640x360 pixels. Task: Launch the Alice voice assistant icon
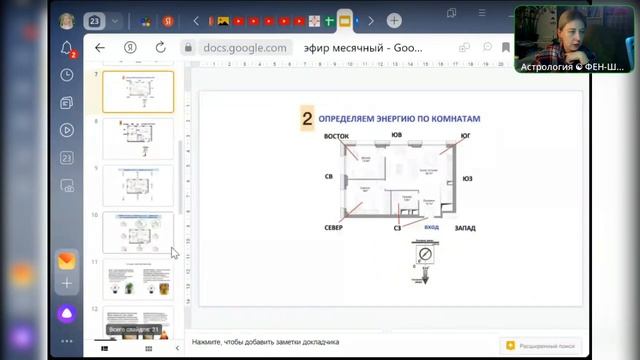[67, 314]
